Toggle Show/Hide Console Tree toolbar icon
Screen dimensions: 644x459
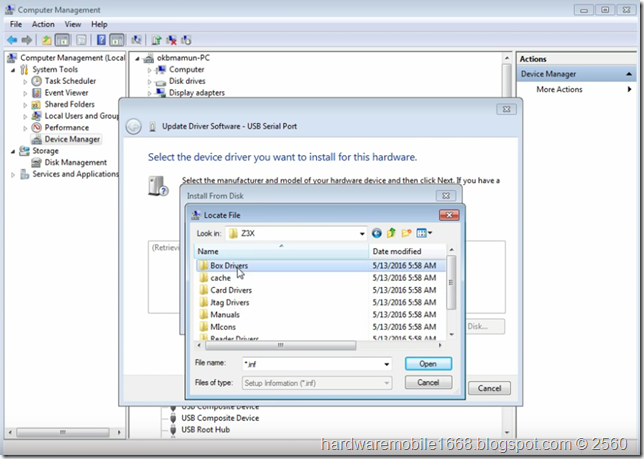pyautogui.click(x=62, y=40)
